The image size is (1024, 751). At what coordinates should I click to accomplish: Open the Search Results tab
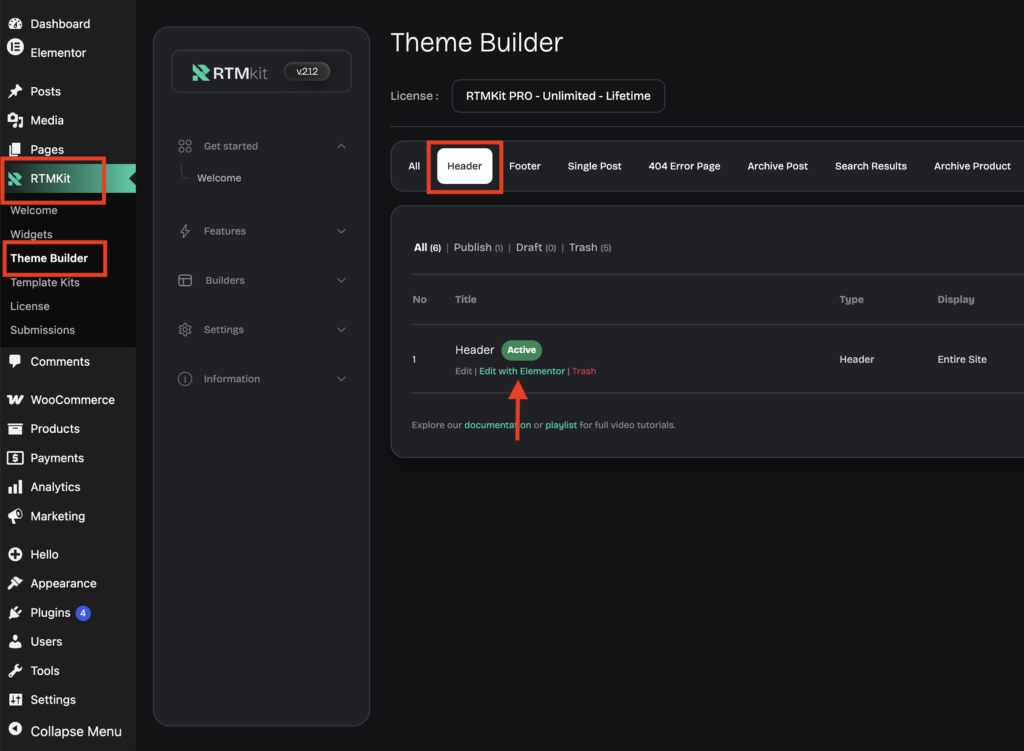click(x=871, y=166)
